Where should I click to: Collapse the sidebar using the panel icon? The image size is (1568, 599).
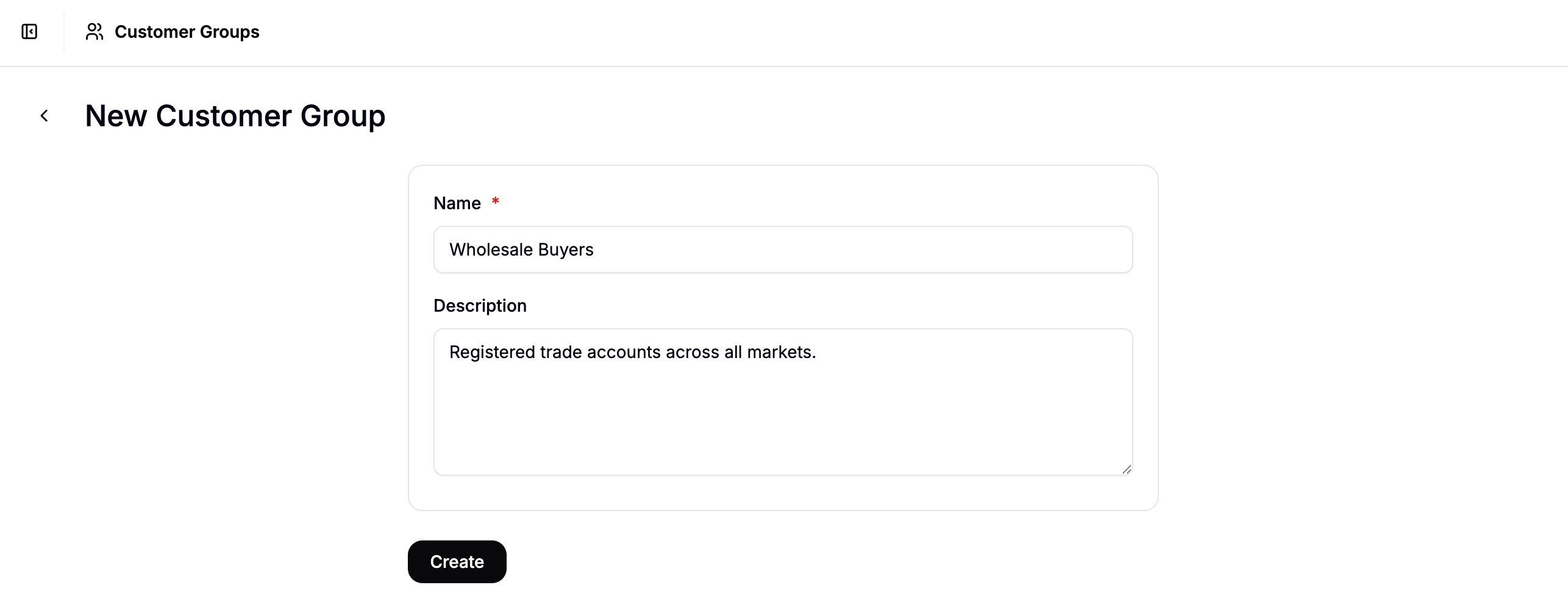coord(29,32)
